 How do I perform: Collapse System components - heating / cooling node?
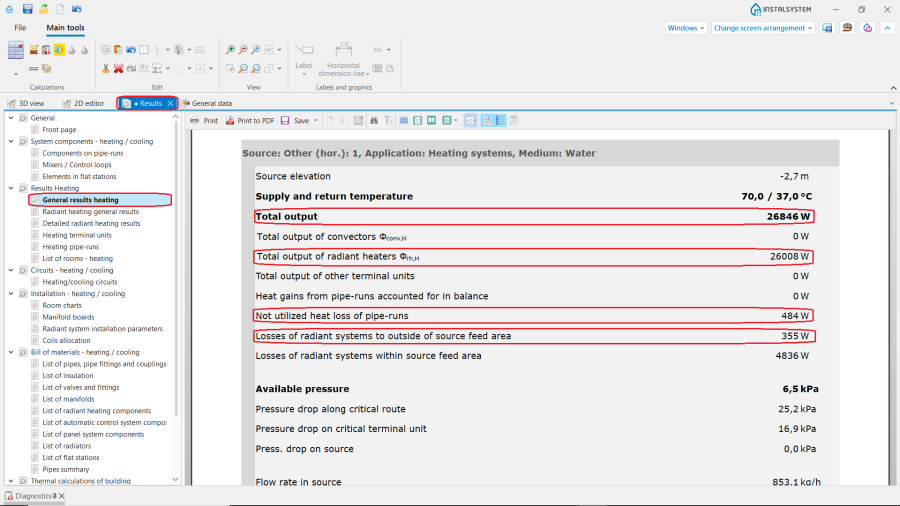coord(11,141)
